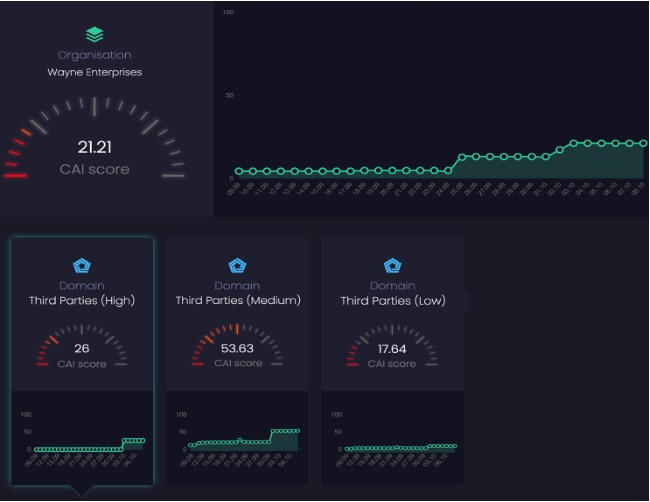650x502 pixels.
Task: Click the 53.63 CAI score gauge
Action: (x=237, y=345)
